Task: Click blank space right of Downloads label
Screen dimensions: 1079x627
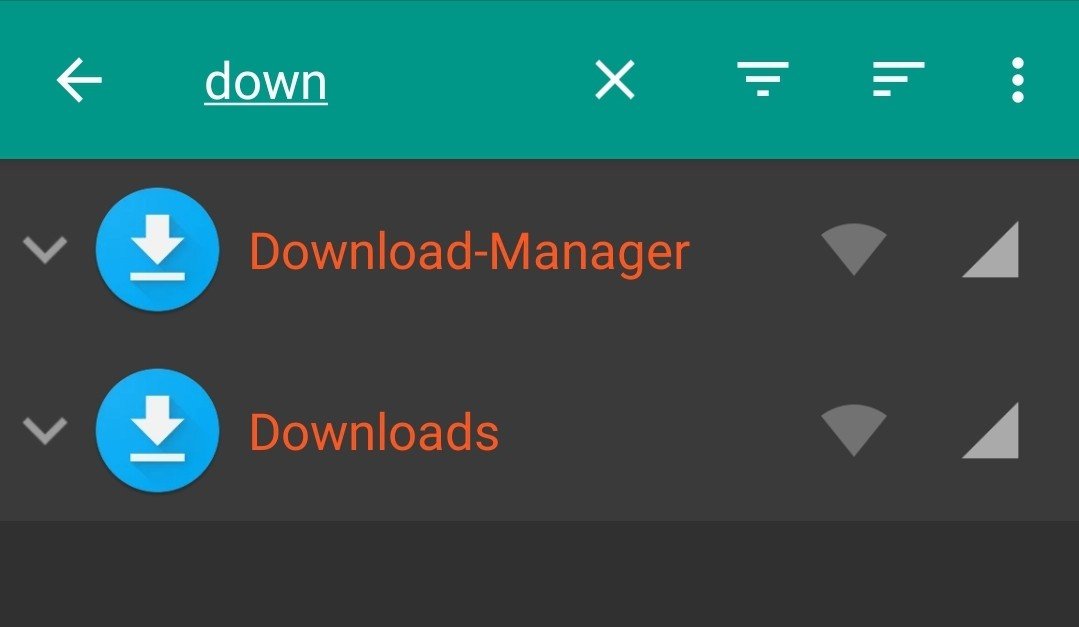Action: 657,431
